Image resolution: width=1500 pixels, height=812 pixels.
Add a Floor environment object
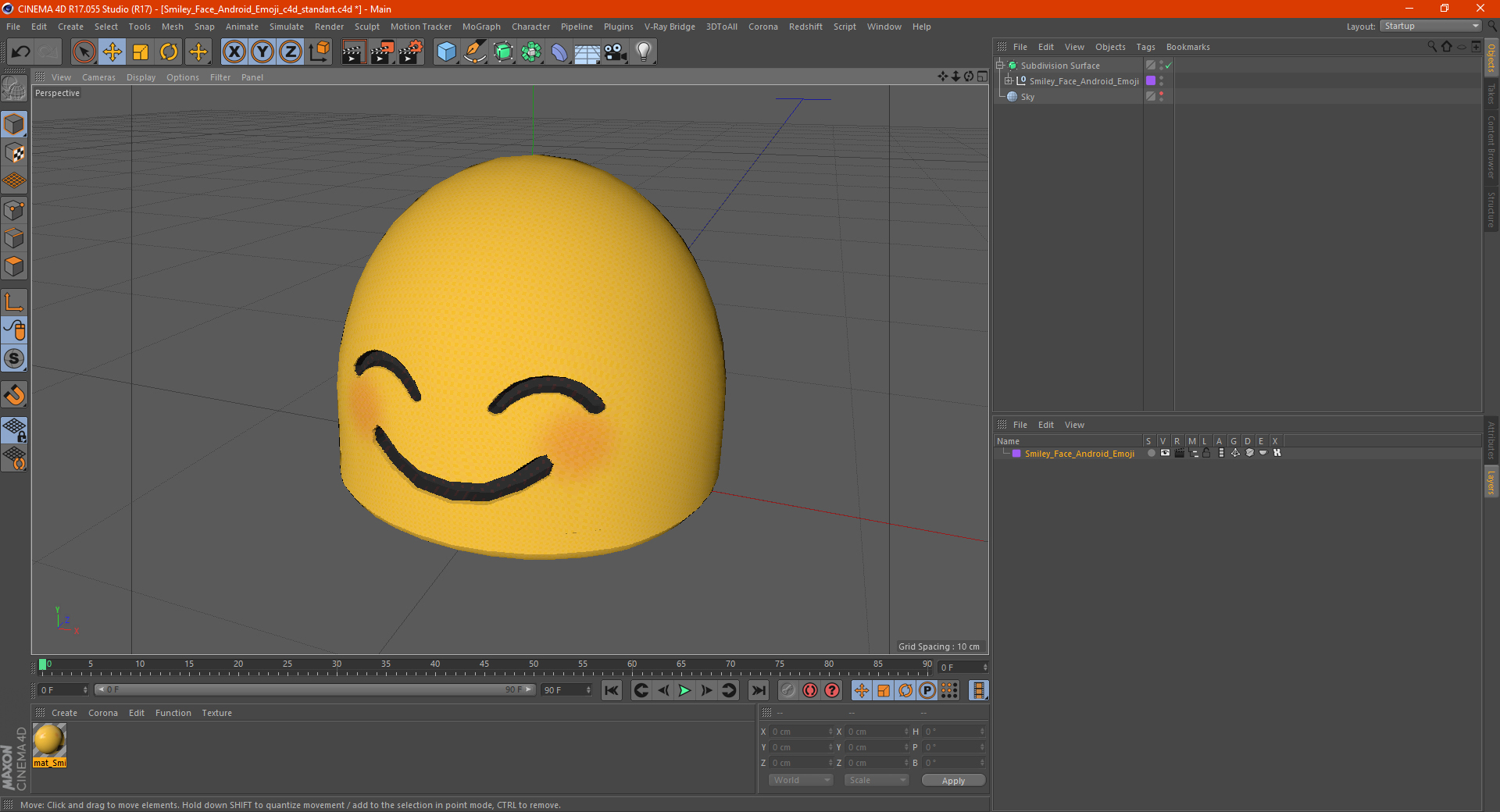tap(587, 52)
